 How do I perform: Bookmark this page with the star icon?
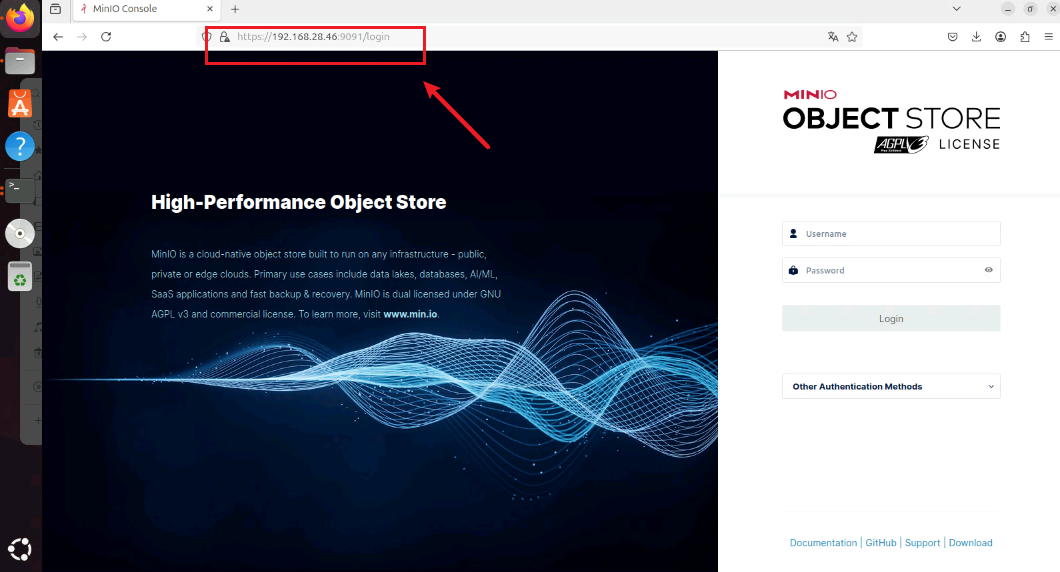[852, 37]
